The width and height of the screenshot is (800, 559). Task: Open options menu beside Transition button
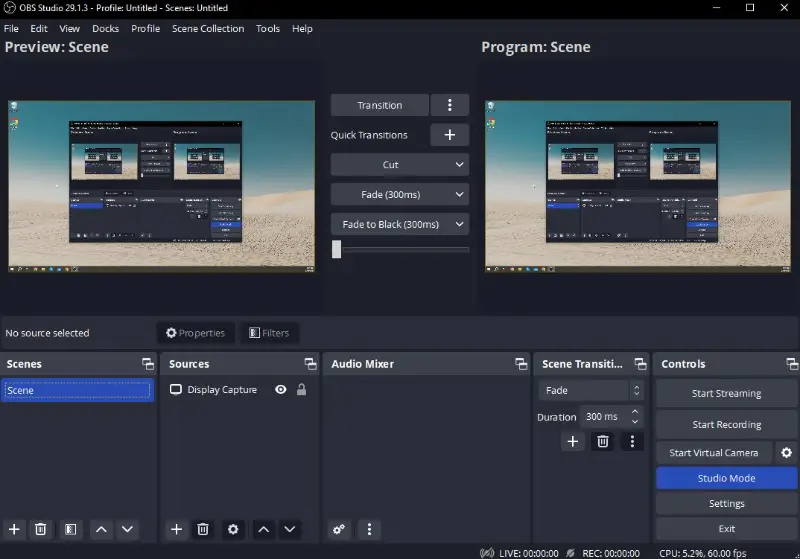[449, 105]
